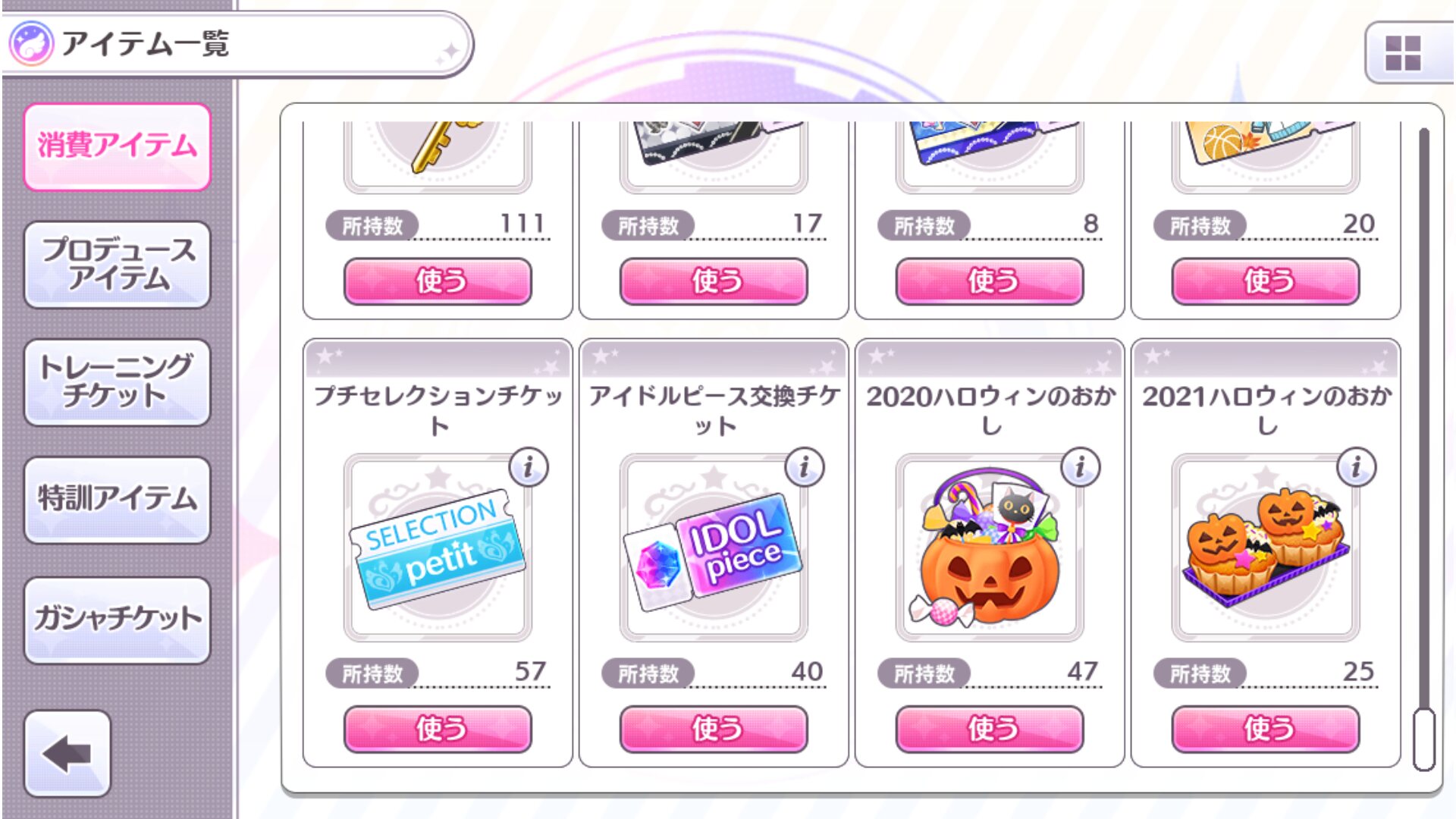Go back with the arrow button
The width and height of the screenshot is (1456, 819).
67,753
